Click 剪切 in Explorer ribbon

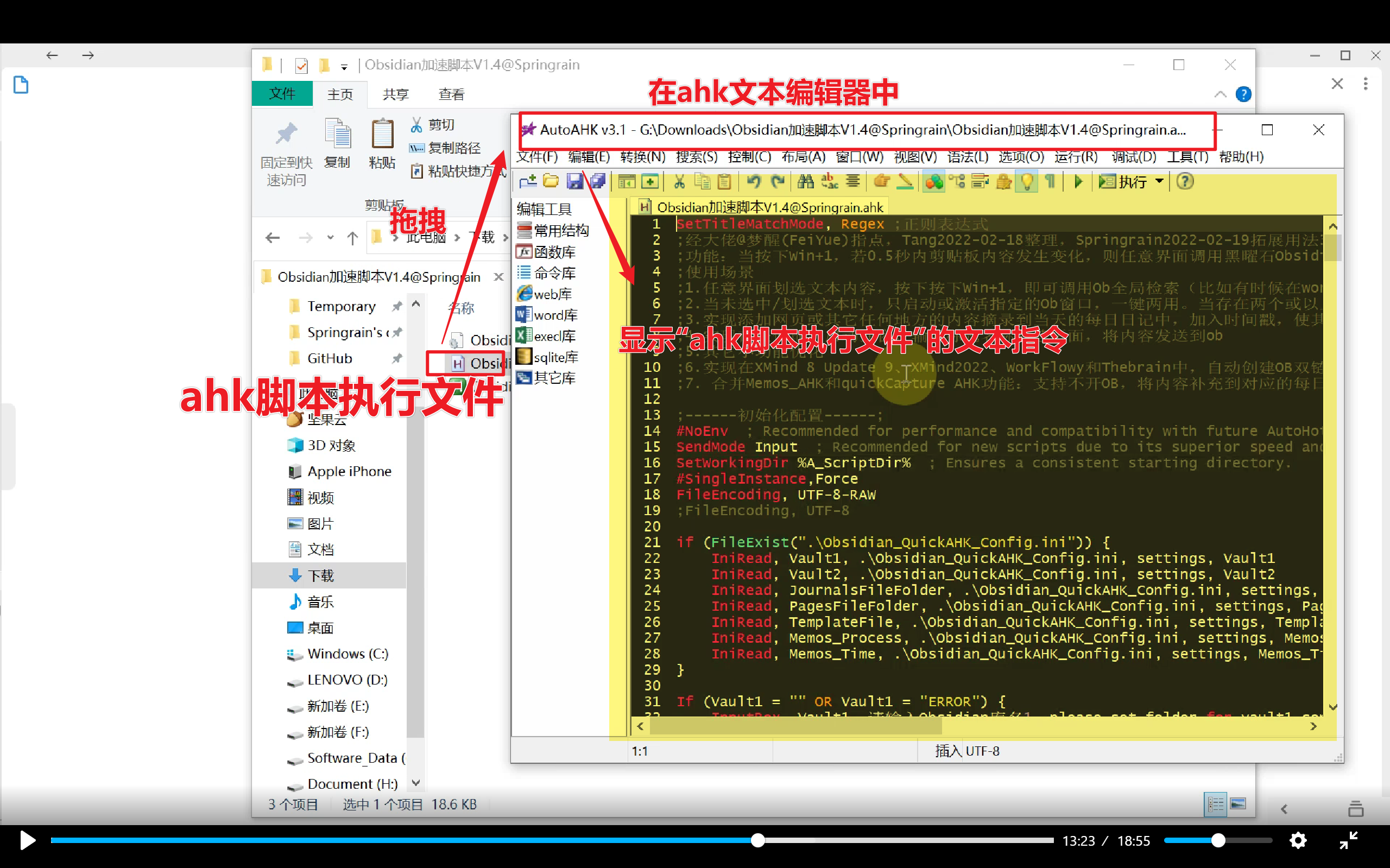click(x=432, y=124)
